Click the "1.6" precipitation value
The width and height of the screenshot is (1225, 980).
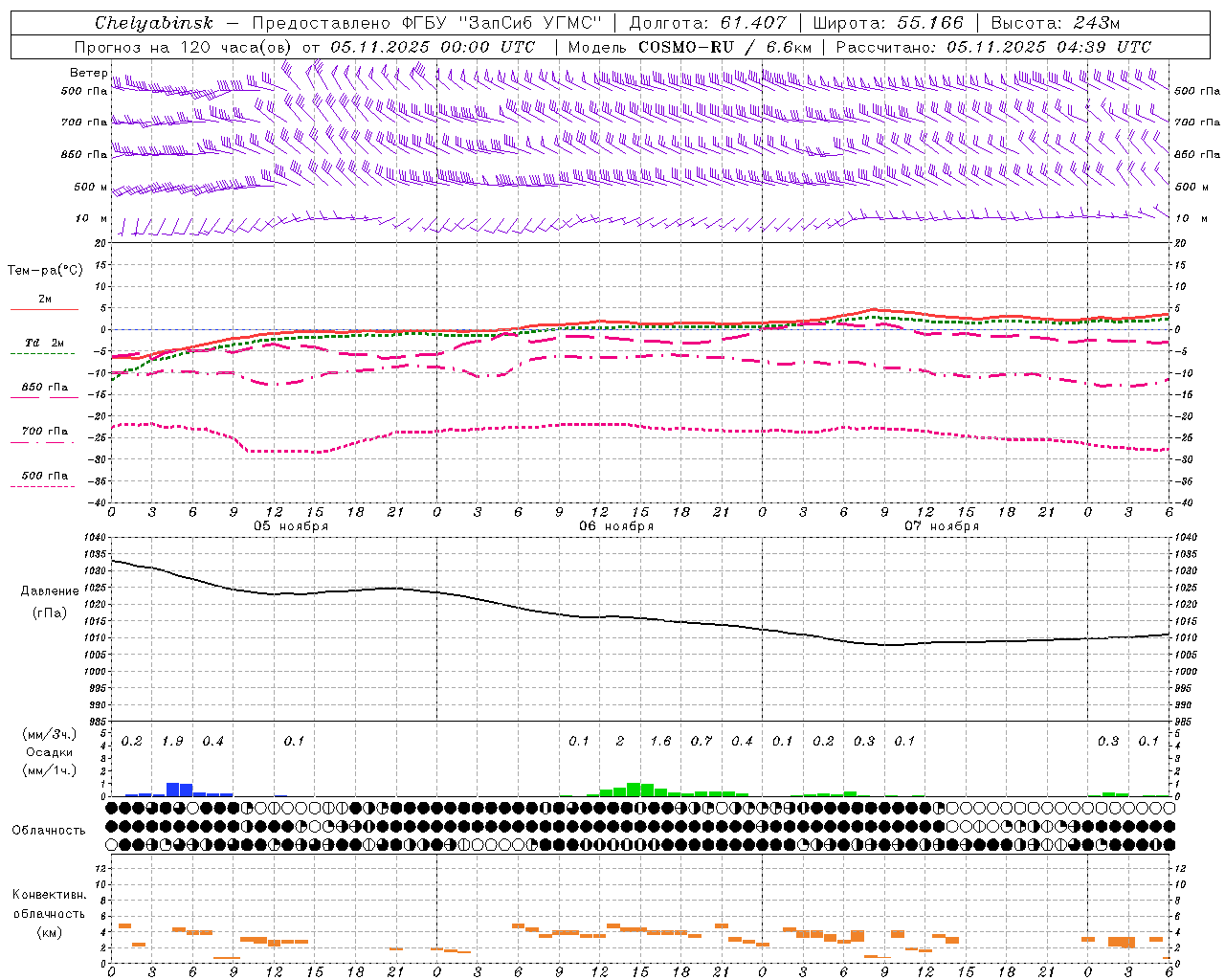tap(660, 742)
